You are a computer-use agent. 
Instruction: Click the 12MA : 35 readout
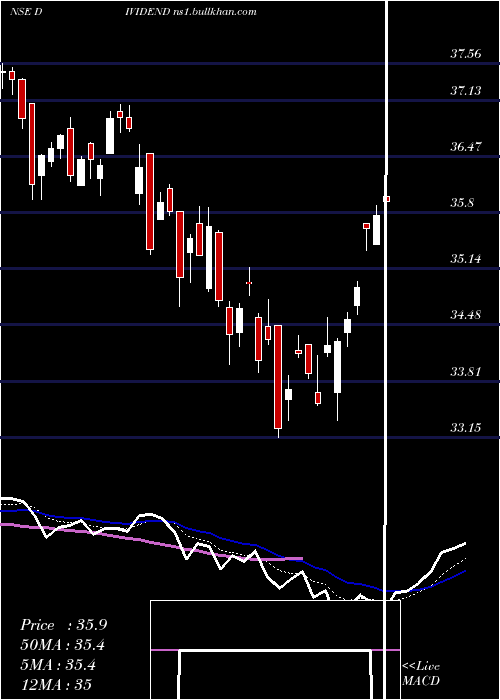click(x=56, y=684)
